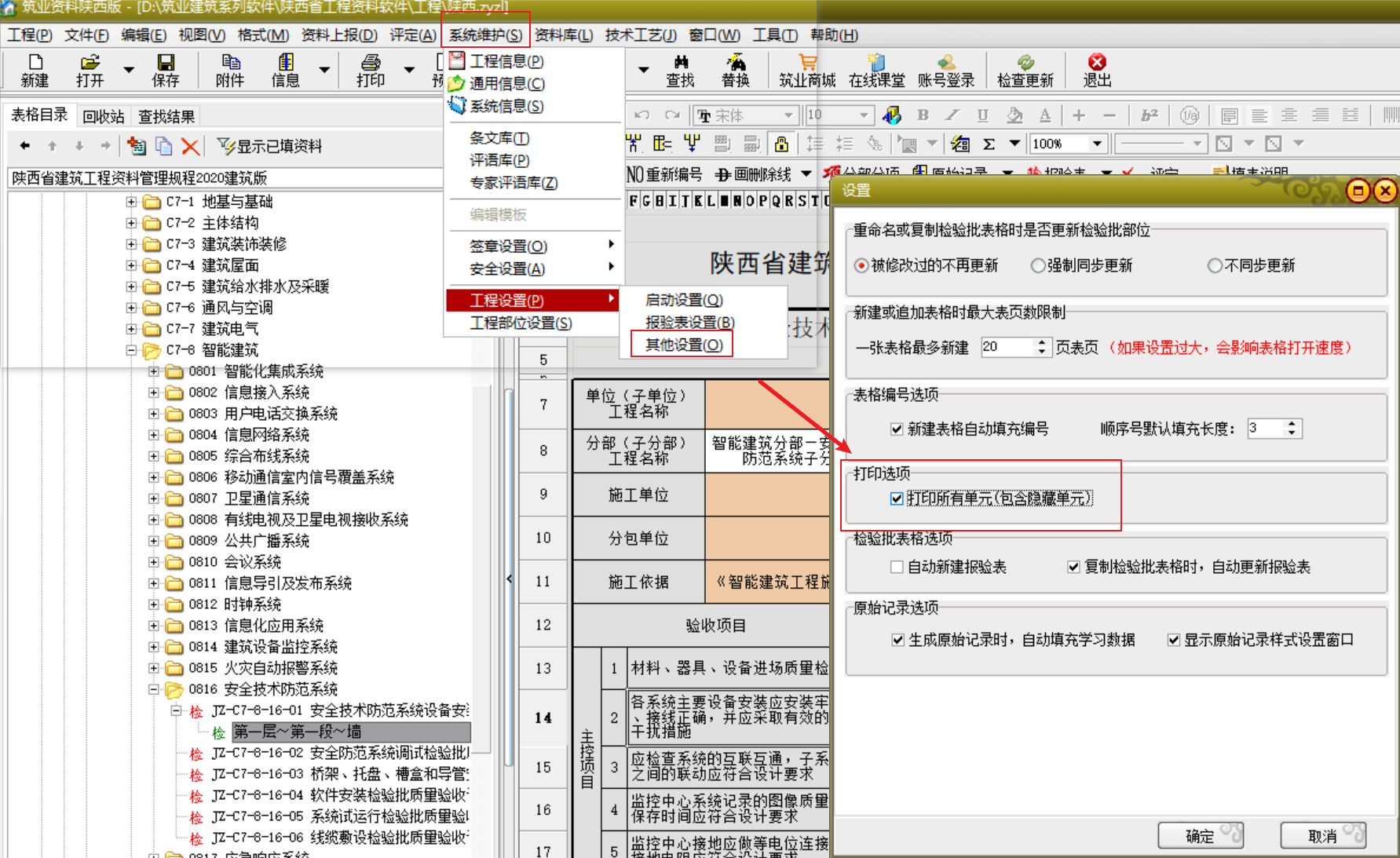Enable 自动新建报验表 checkbox
Viewport: 1400px width, 858px height.
point(897,567)
